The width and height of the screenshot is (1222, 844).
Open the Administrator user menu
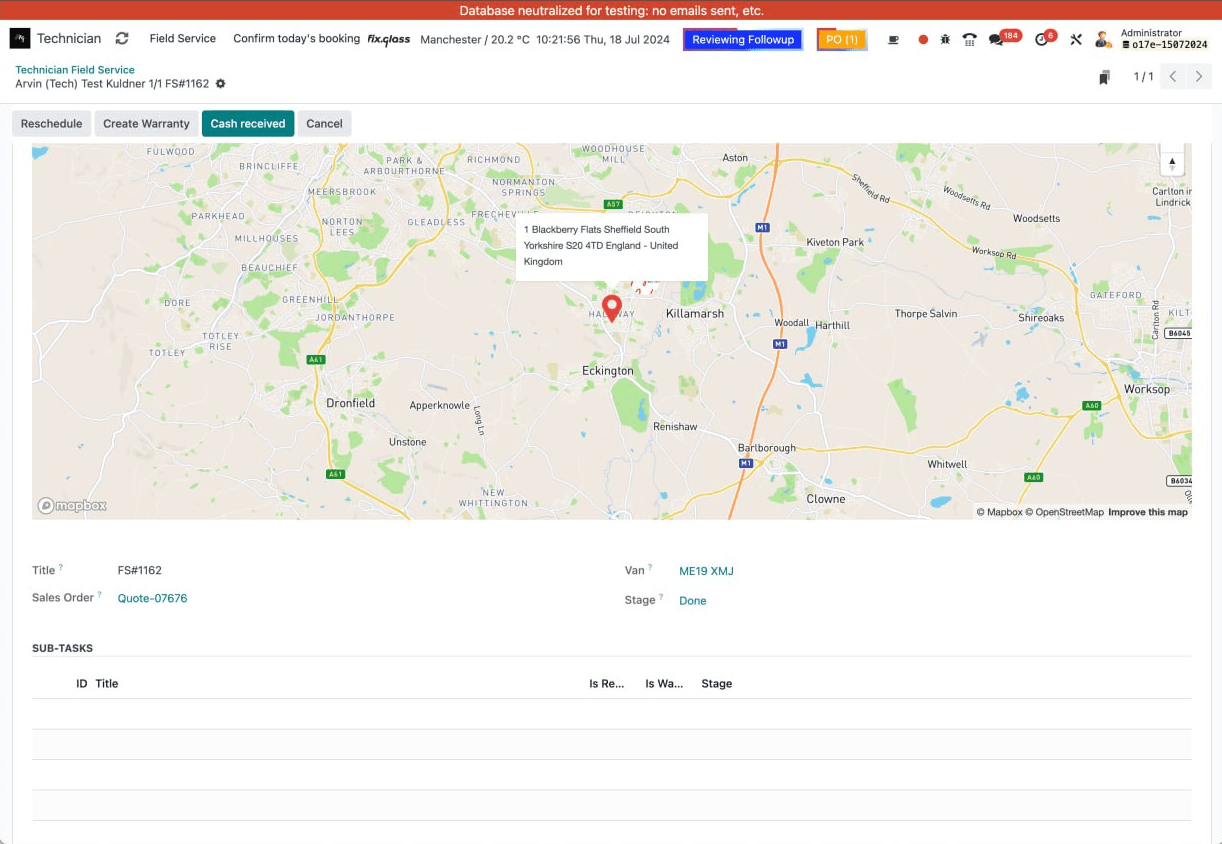(1152, 39)
